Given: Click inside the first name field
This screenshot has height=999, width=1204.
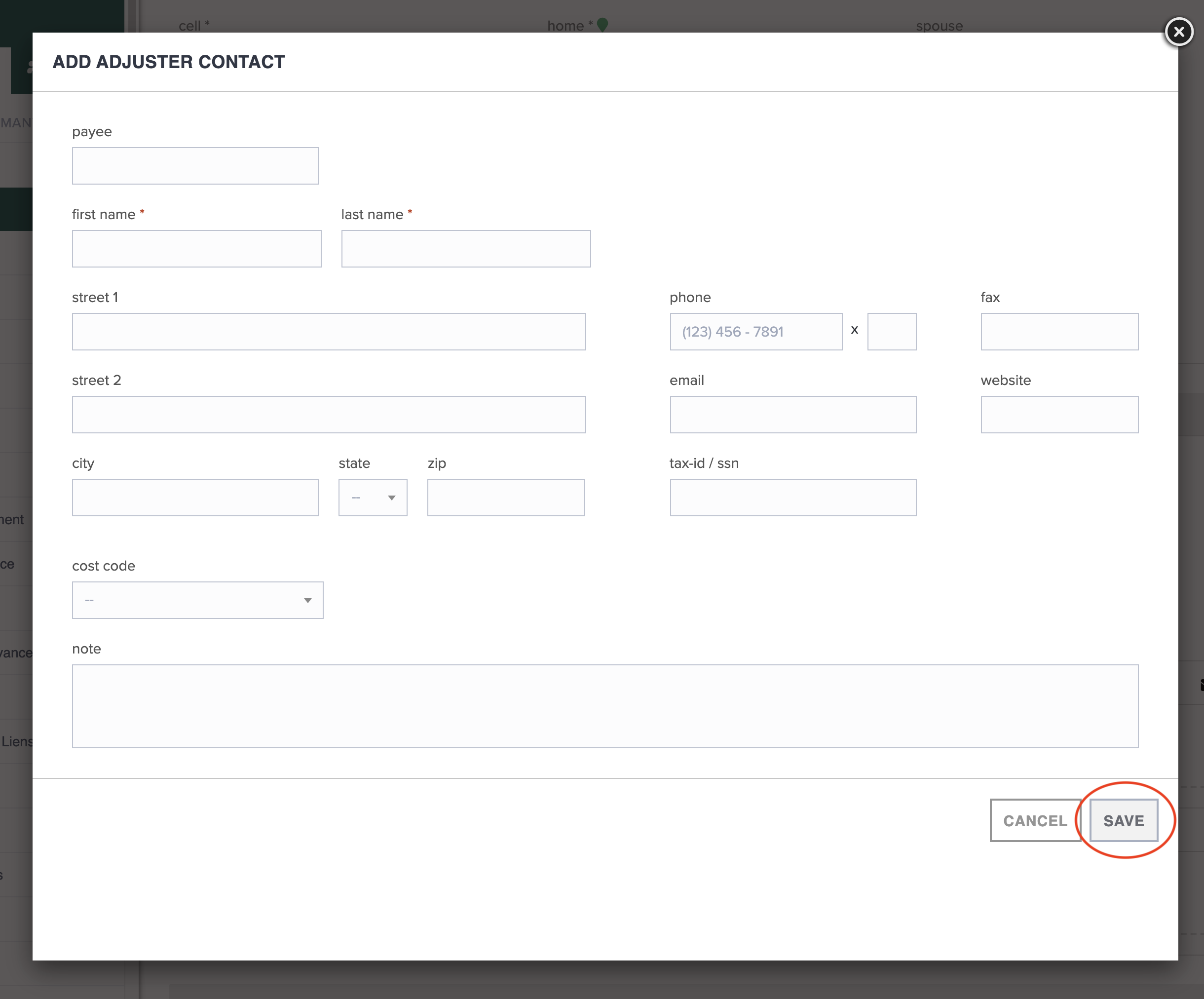Looking at the screenshot, I should 197,248.
